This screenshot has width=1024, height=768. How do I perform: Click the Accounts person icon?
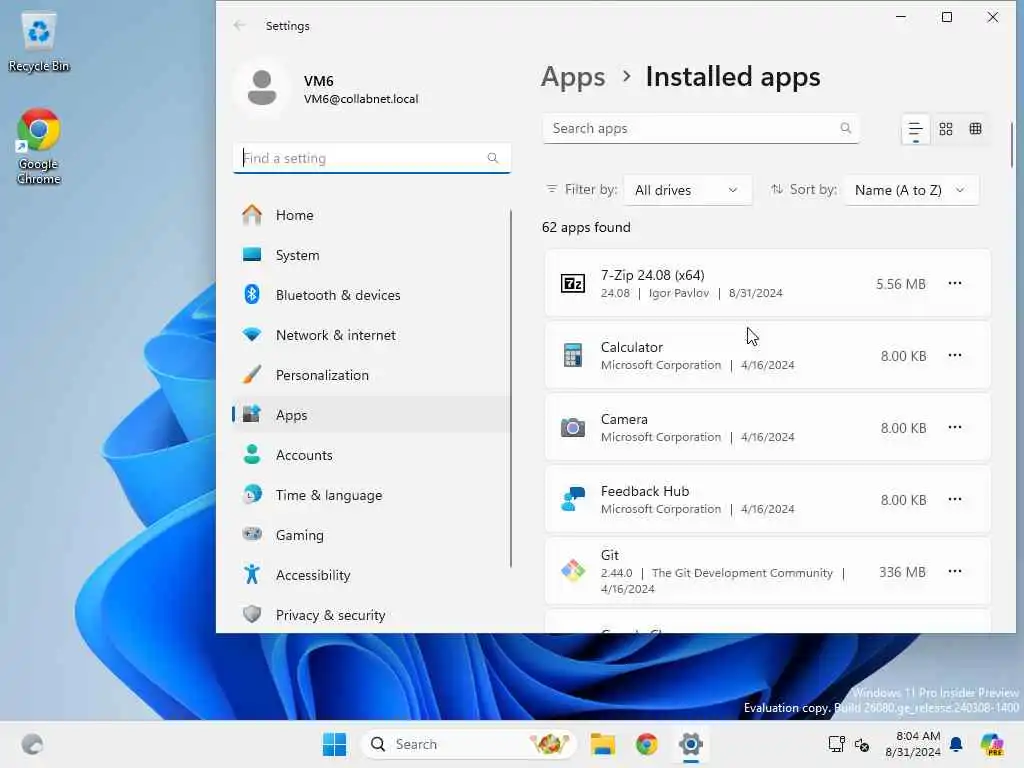(251, 455)
